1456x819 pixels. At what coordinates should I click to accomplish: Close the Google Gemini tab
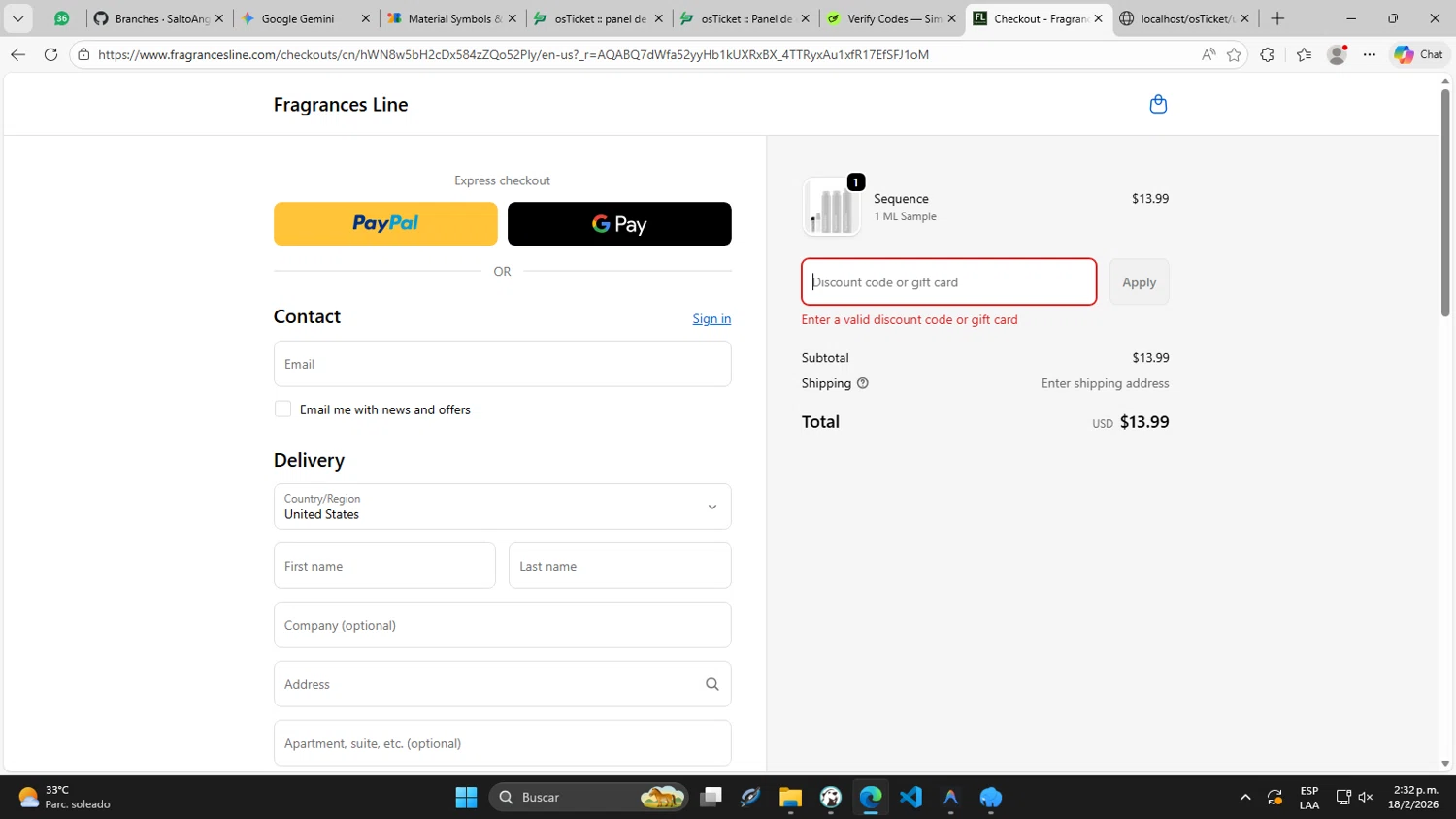click(x=365, y=18)
